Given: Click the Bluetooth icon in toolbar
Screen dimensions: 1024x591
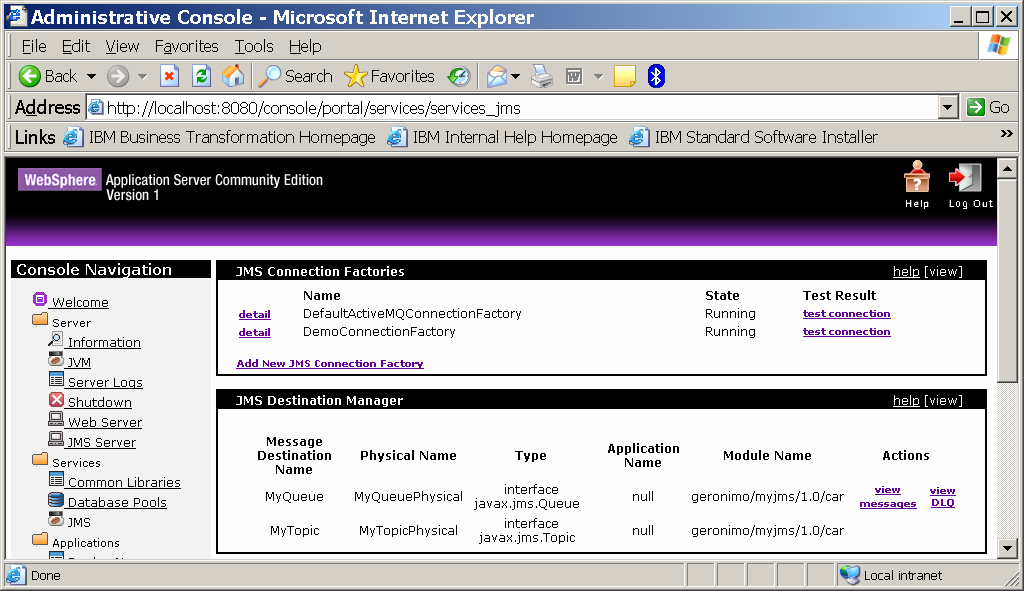Looking at the screenshot, I should click(x=656, y=76).
